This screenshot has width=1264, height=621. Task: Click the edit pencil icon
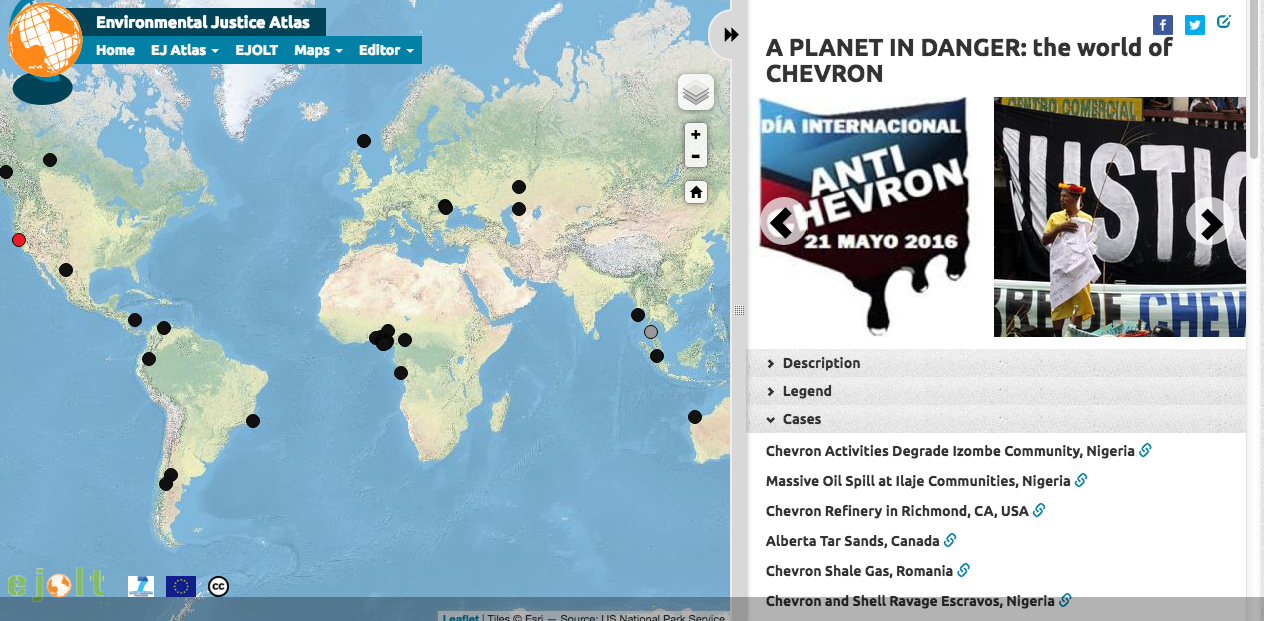tap(1224, 22)
